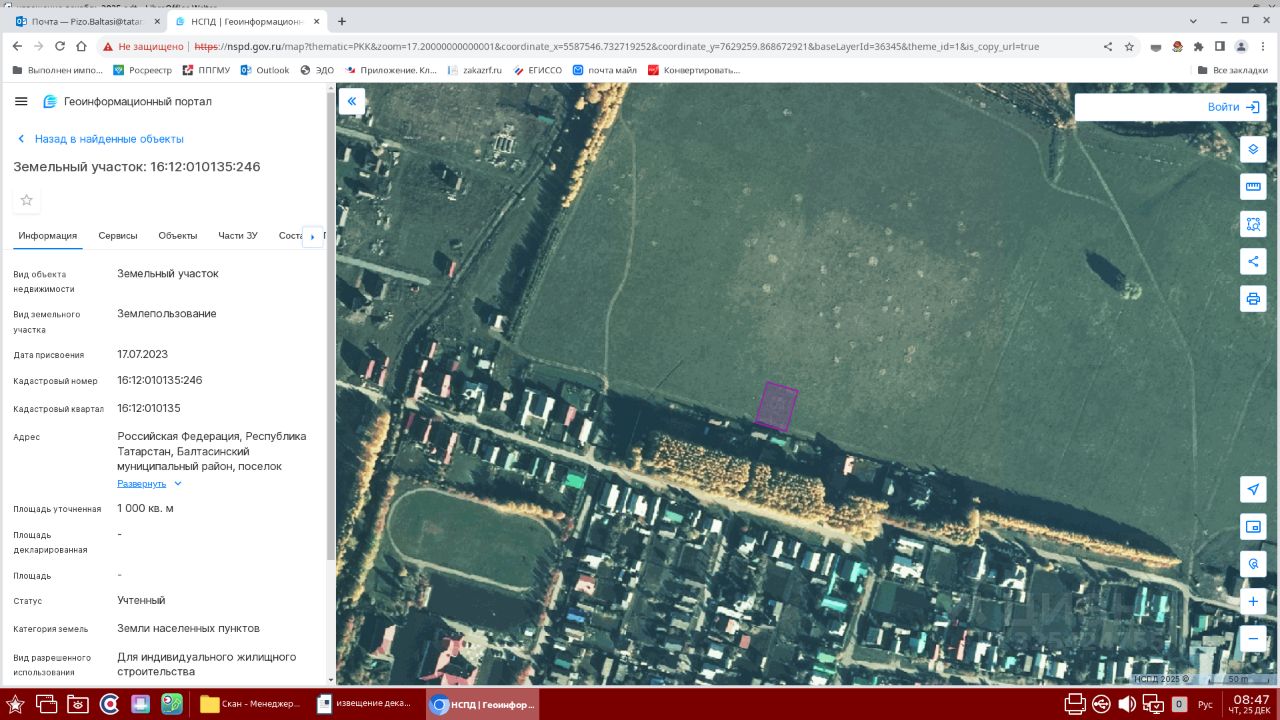Open the ЕГИССО bookmark
The height and width of the screenshot is (720, 1280).
point(537,70)
